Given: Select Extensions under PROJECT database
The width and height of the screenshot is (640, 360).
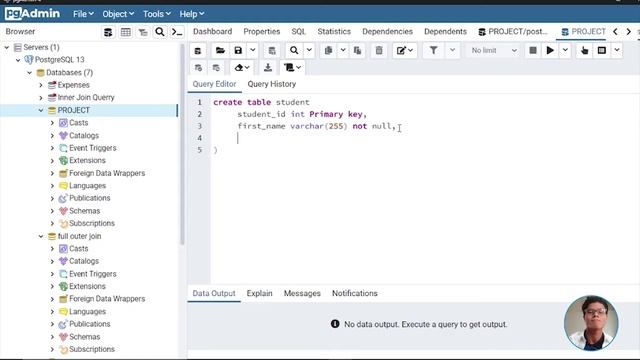Looking at the screenshot, I should tap(87, 160).
